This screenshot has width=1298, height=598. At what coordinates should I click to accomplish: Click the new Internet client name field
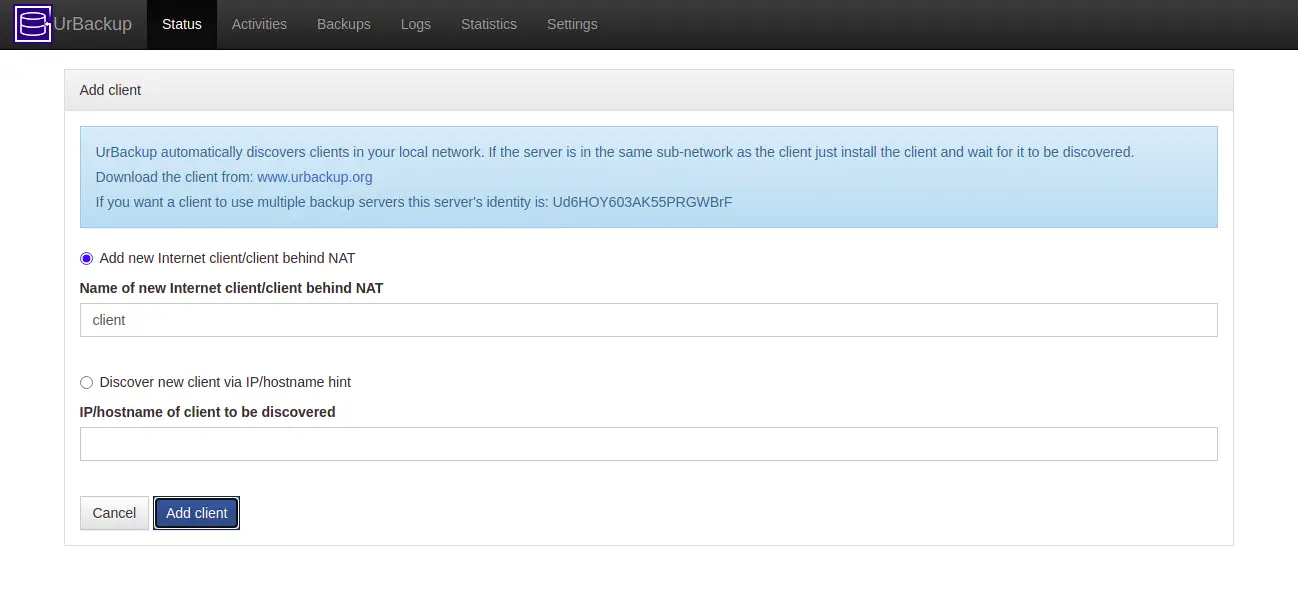pos(648,320)
